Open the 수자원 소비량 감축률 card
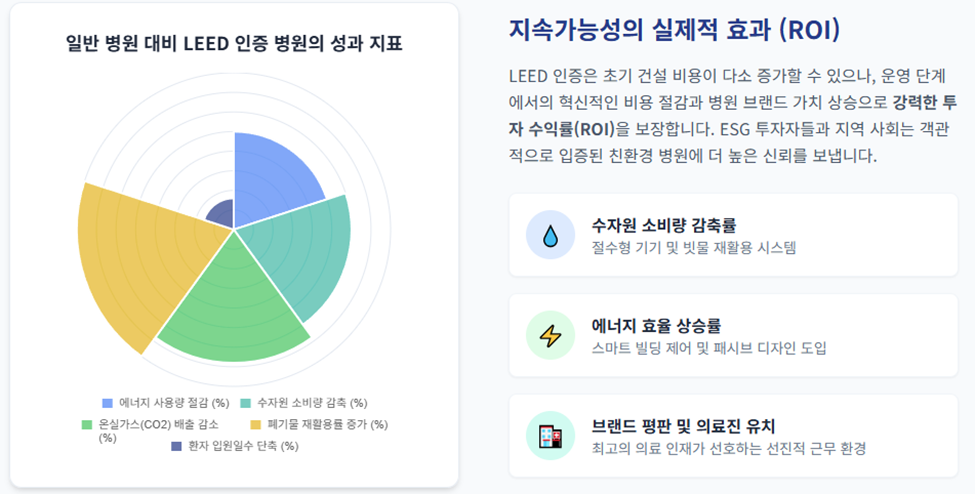The height and width of the screenshot is (494, 975). coord(733,235)
